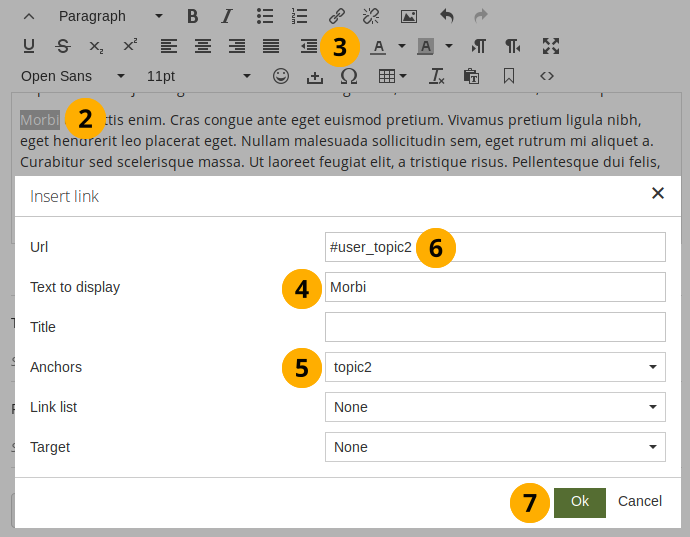This screenshot has width=690, height=537.
Task: Click the Title input field
Action: click(x=495, y=327)
